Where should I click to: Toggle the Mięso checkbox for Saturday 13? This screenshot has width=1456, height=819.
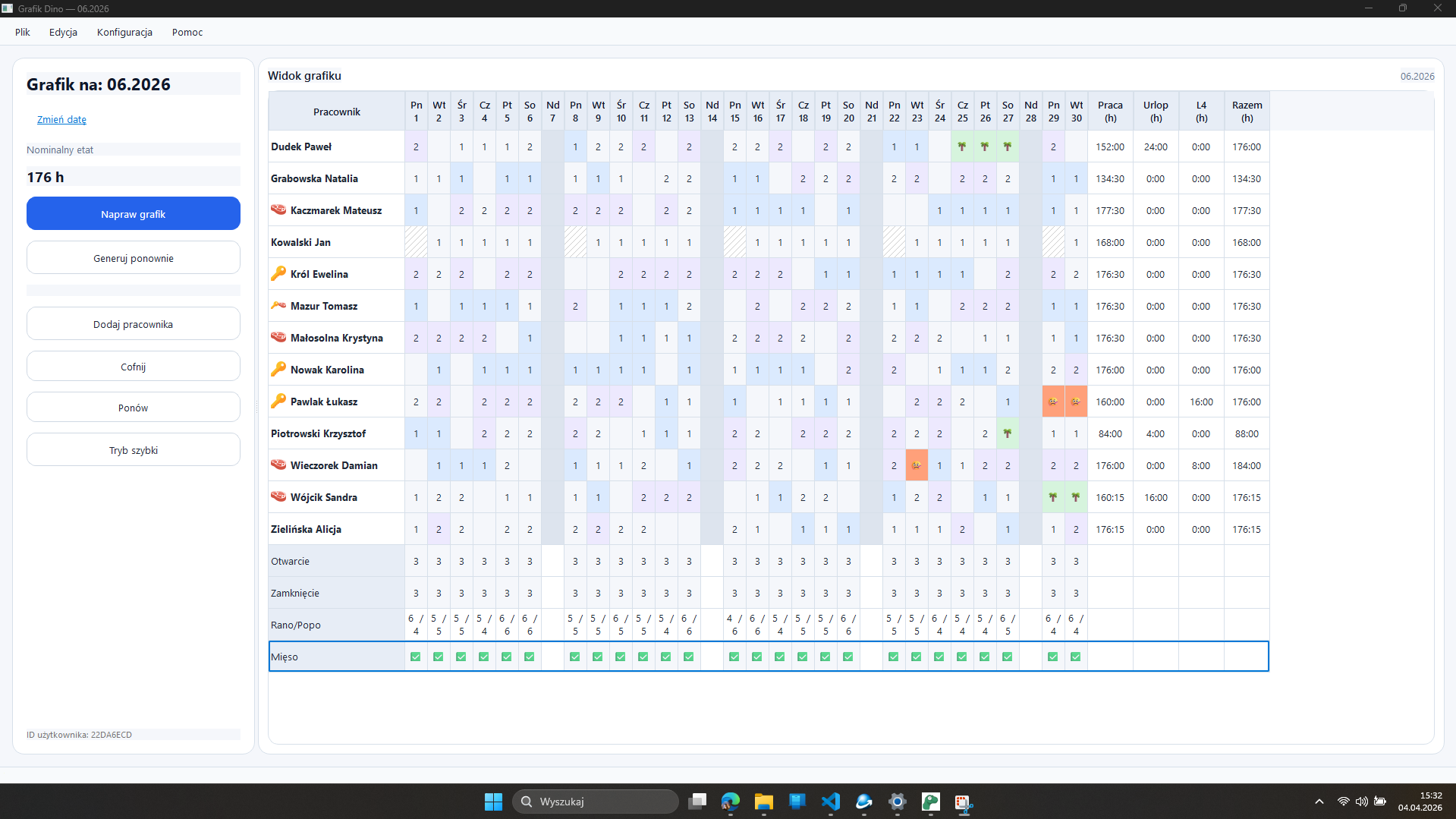[x=689, y=657]
